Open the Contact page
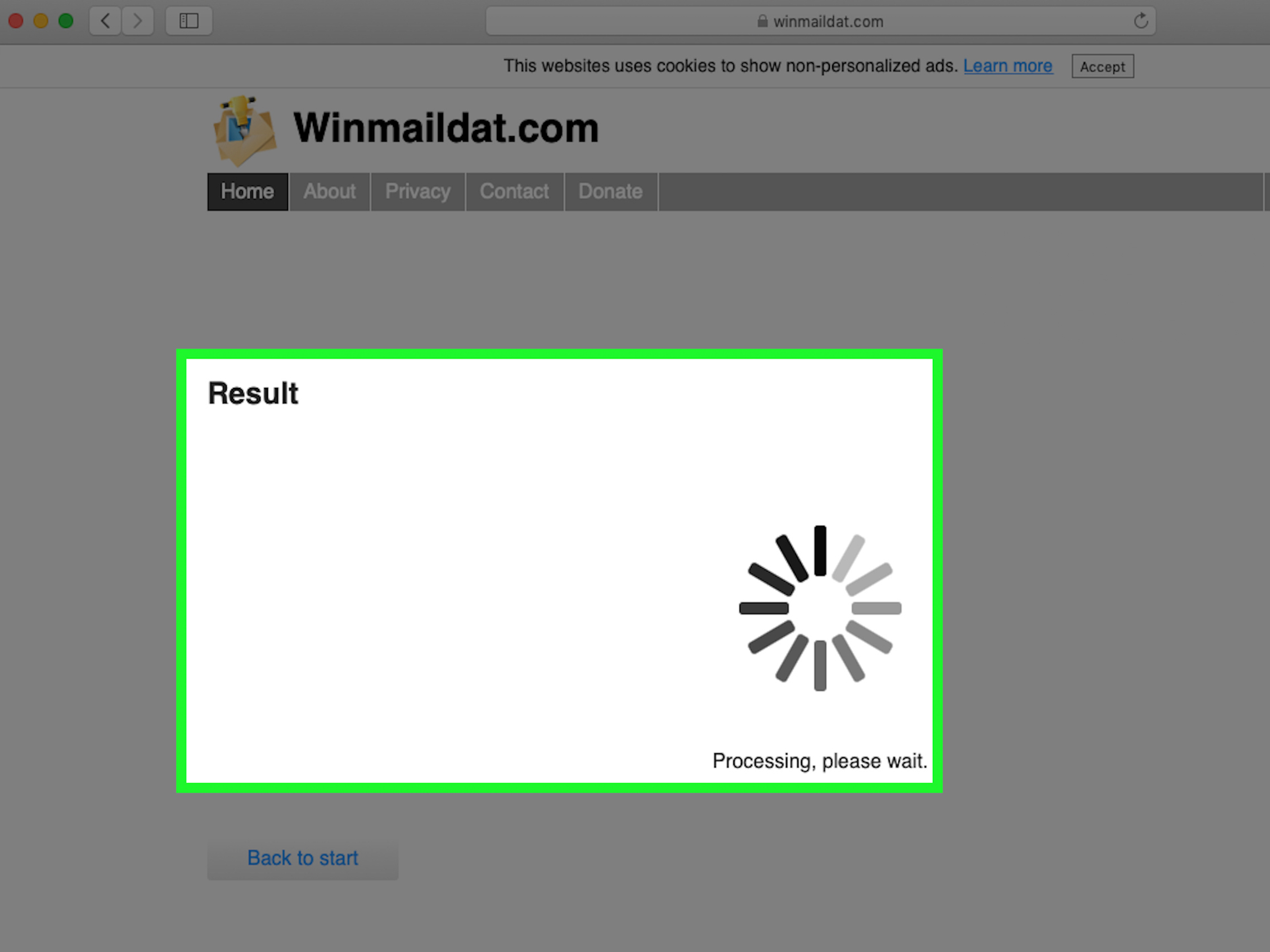1270x952 pixels. pos(514,191)
